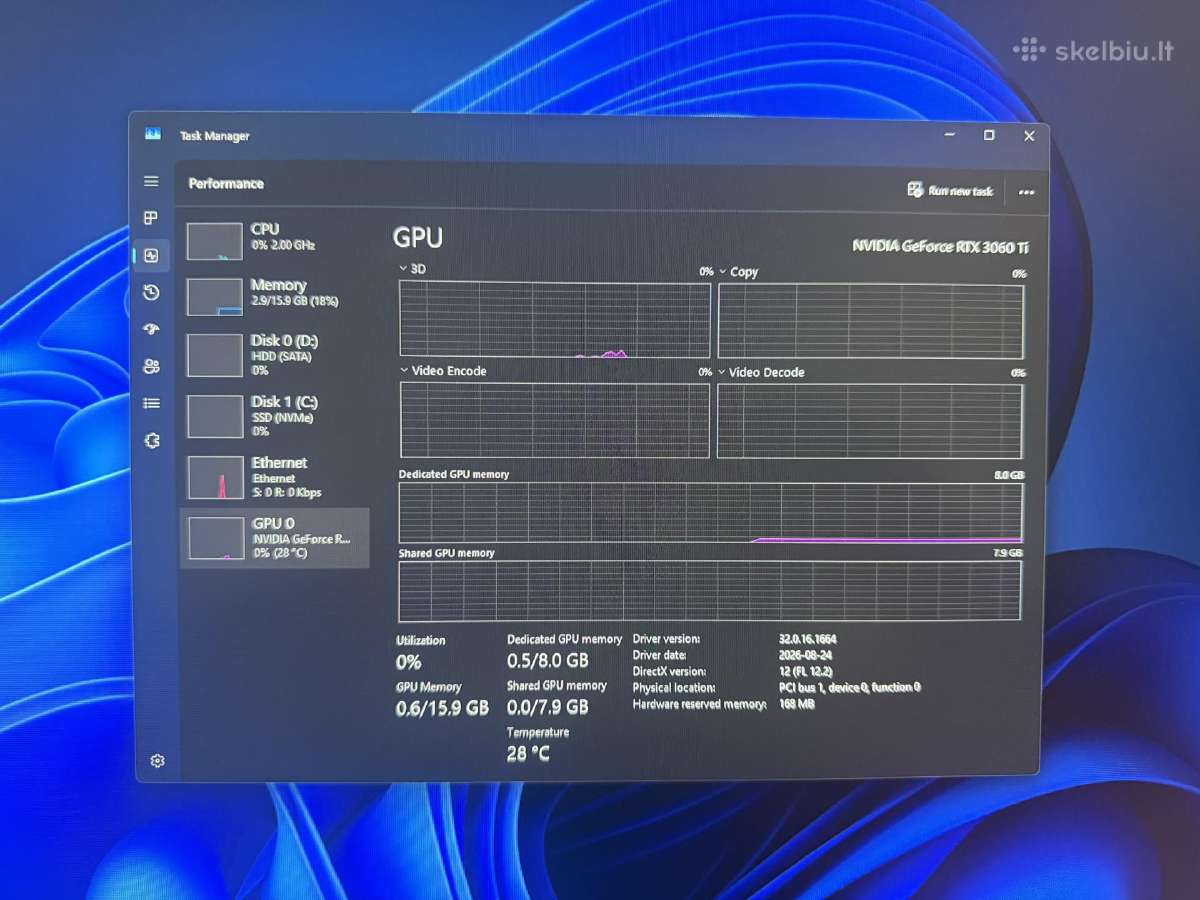Click the Run new task button
This screenshot has height=900, width=1200.
950,190
